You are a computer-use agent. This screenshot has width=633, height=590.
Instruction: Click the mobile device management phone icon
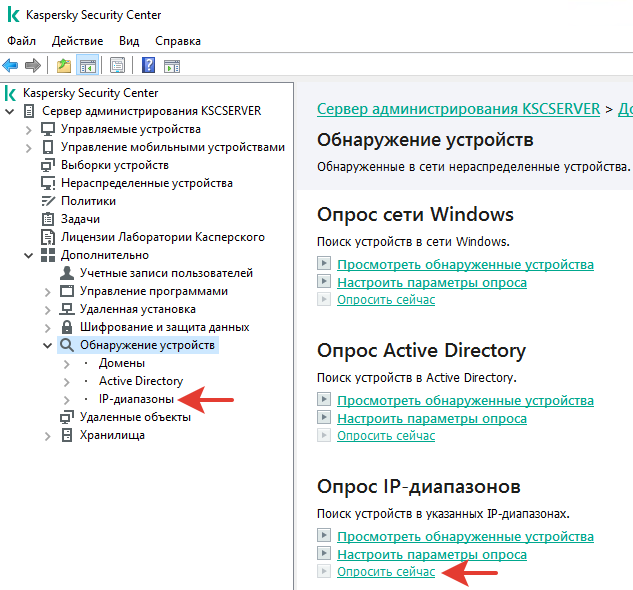(48, 147)
